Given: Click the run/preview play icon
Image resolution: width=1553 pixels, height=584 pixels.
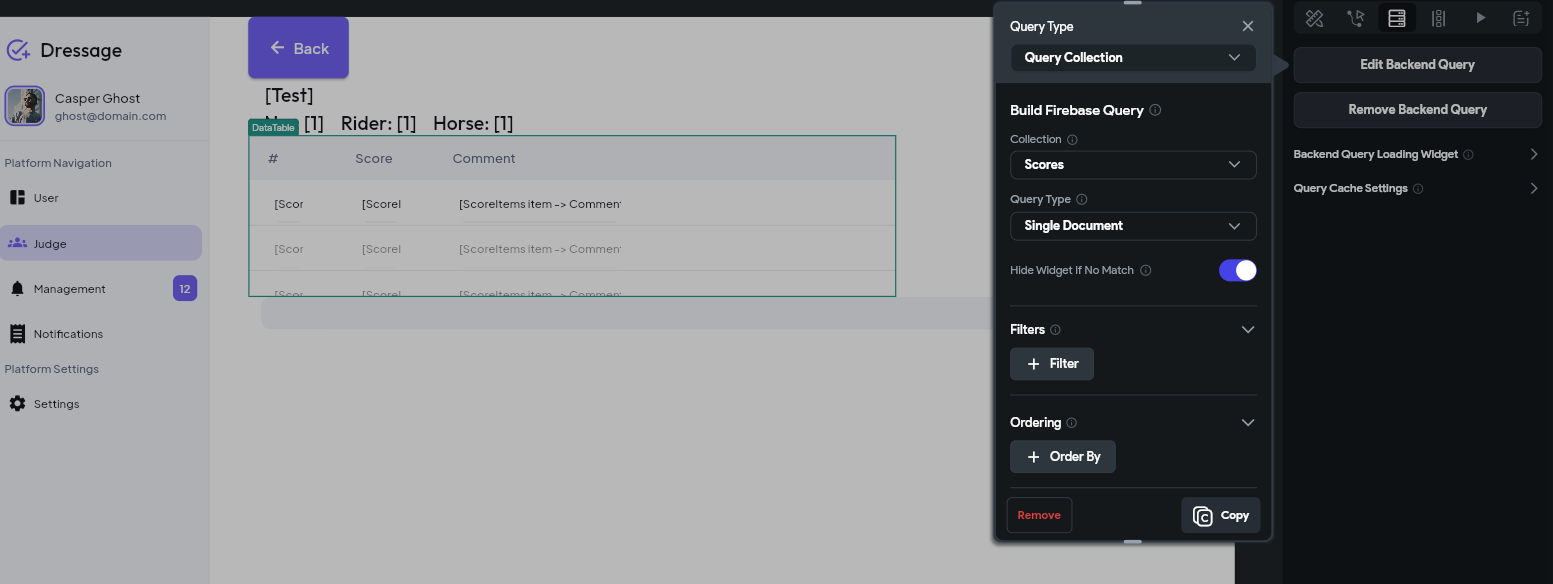Looking at the screenshot, I should tap(1481, 17).
